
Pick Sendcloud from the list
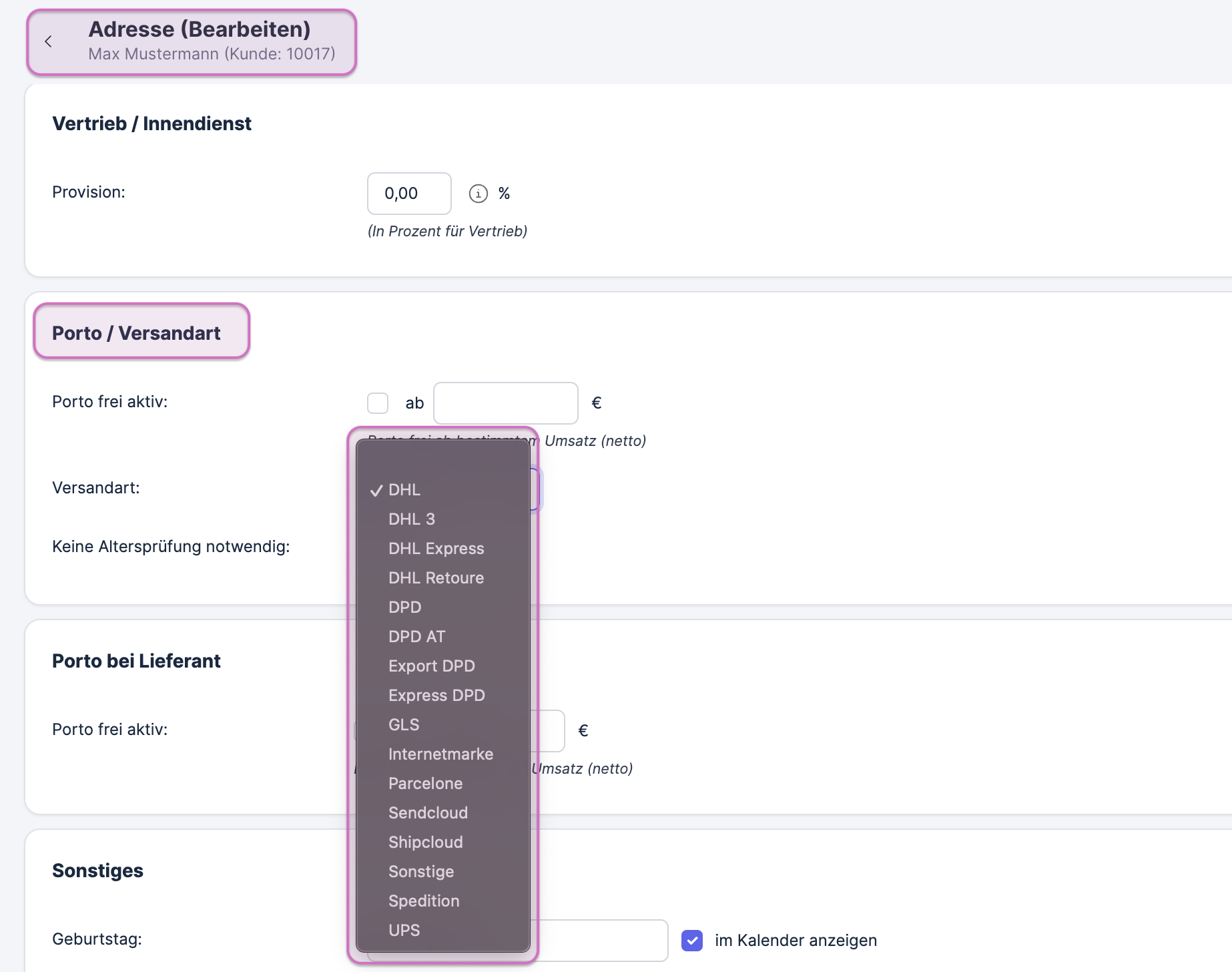428,813
